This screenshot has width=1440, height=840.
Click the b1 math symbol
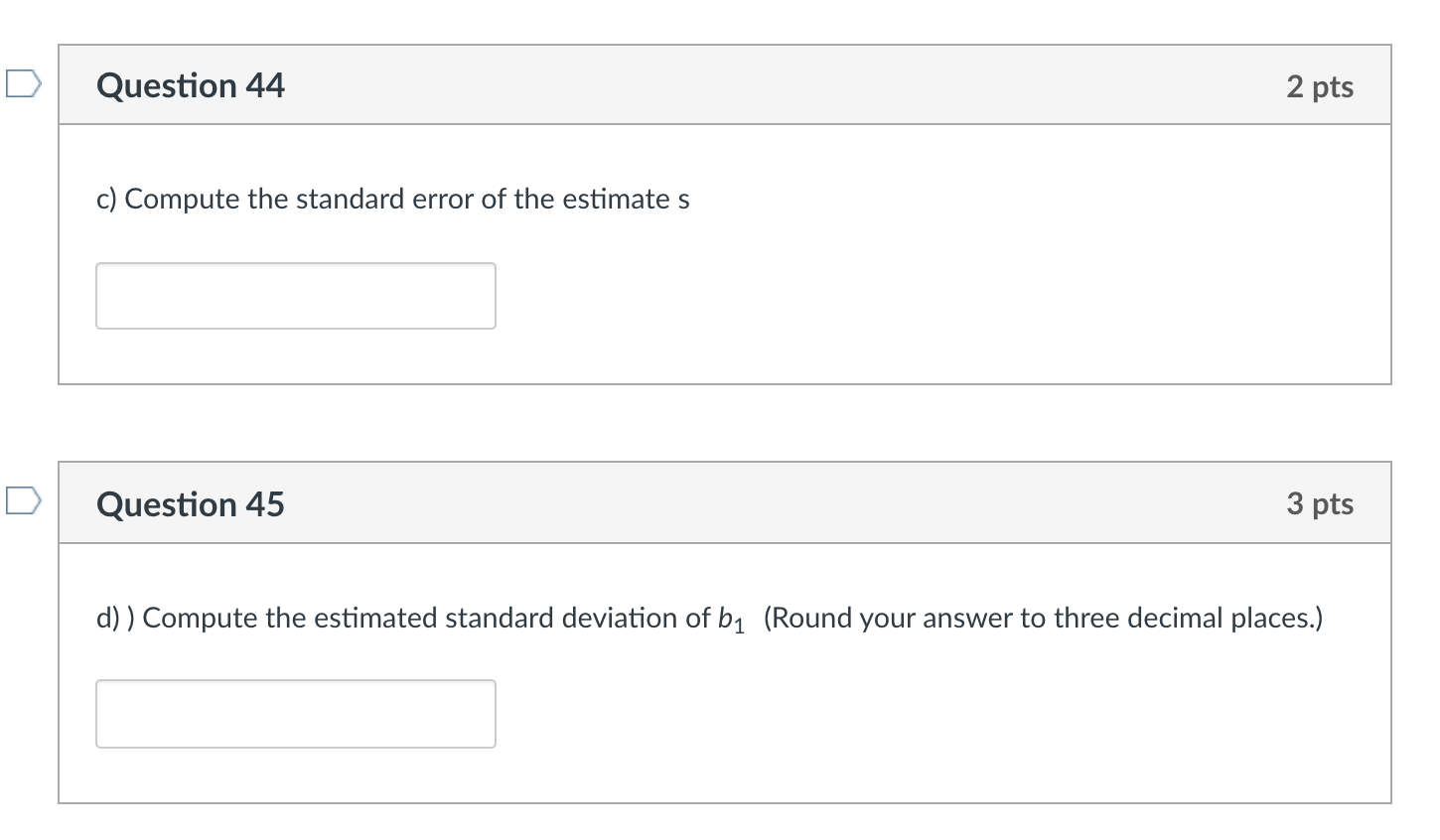coord(730,620)
